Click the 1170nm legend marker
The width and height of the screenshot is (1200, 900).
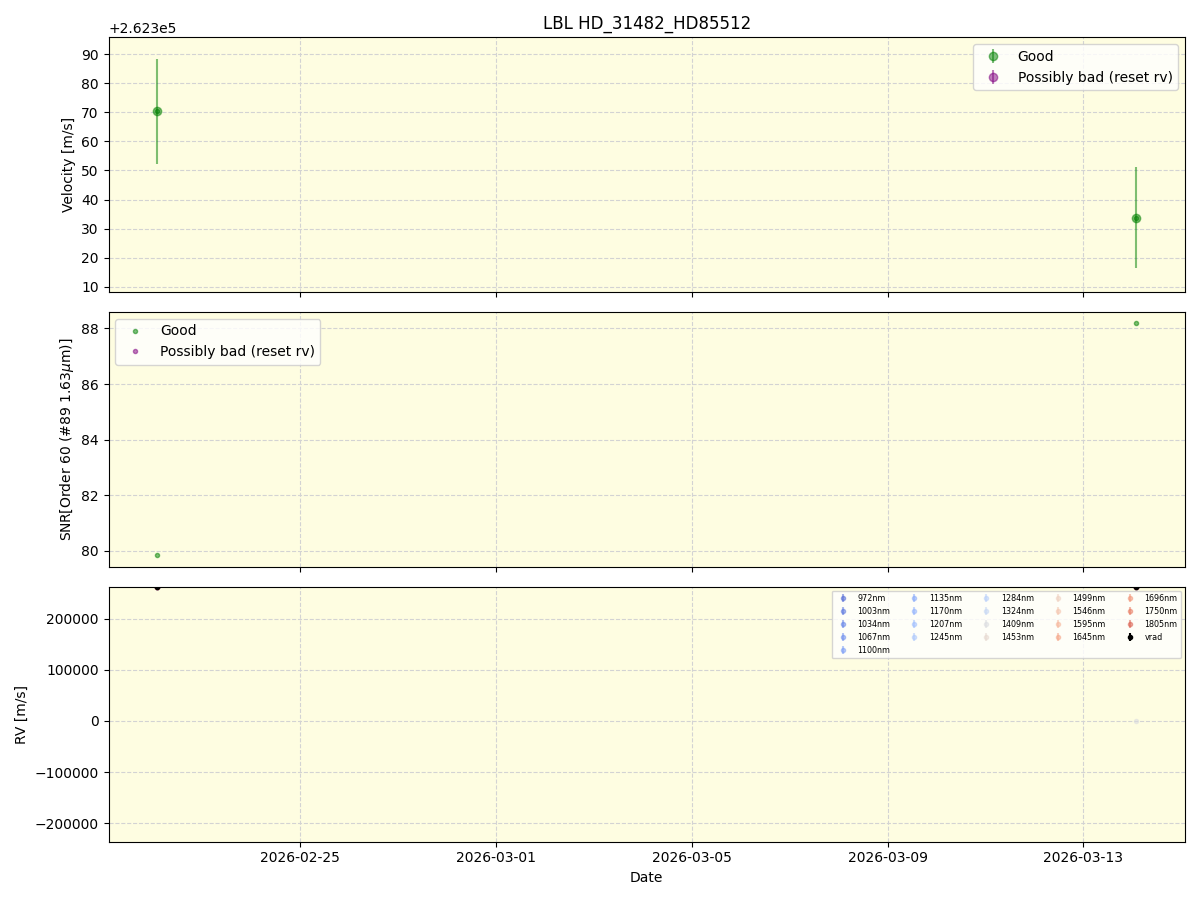tap(914, 611)
